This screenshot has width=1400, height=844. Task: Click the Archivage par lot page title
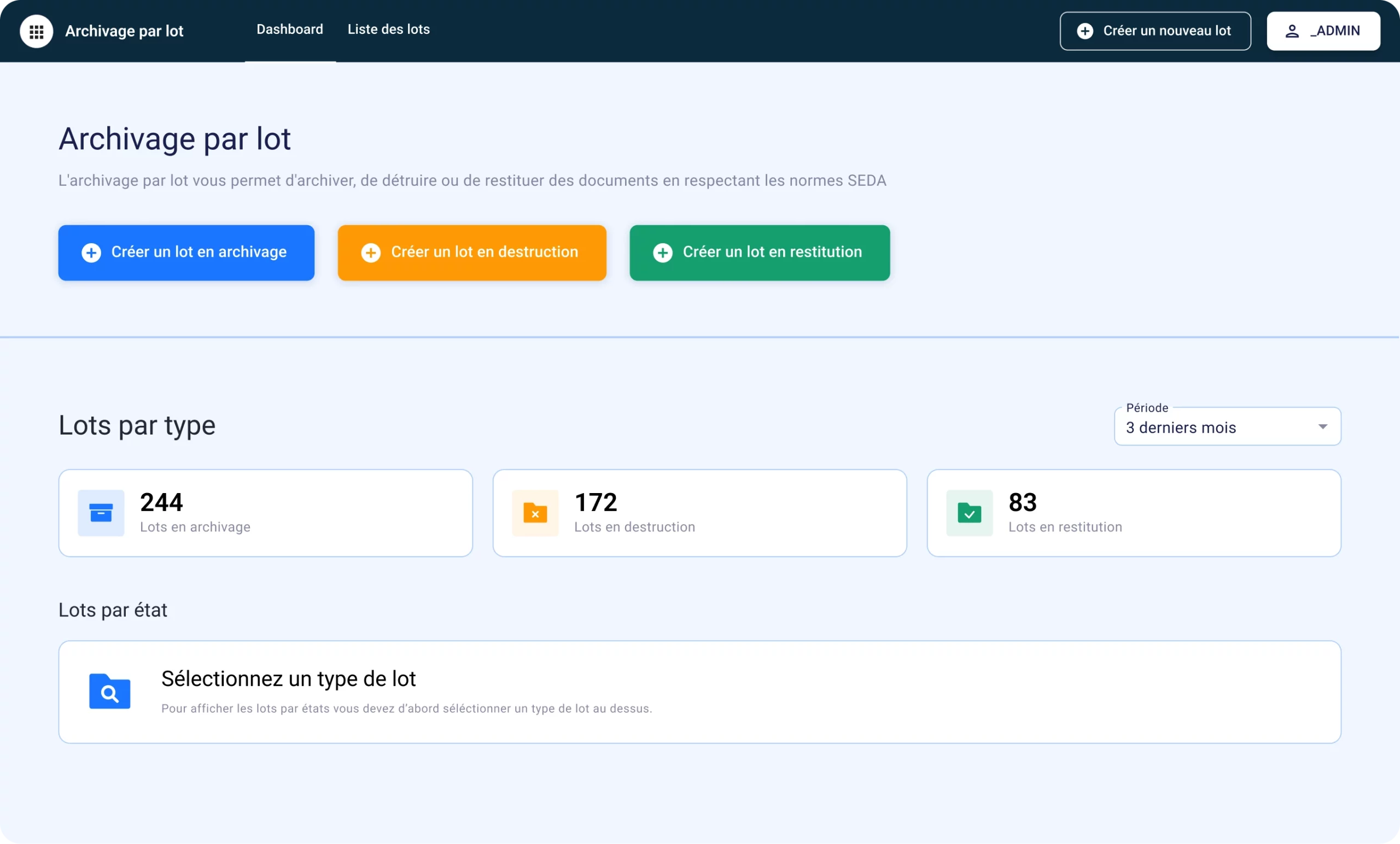175,139
